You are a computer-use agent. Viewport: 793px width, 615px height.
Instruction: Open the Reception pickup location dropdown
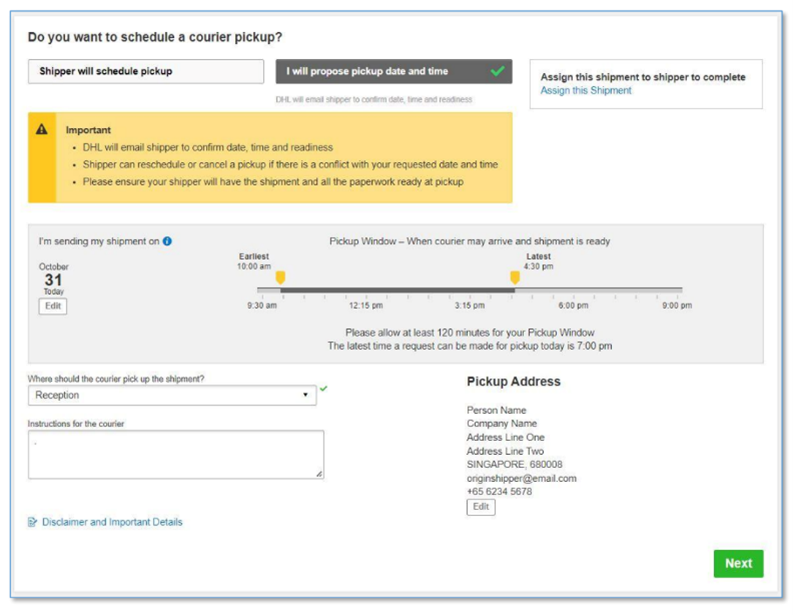(x=172, y=396)
